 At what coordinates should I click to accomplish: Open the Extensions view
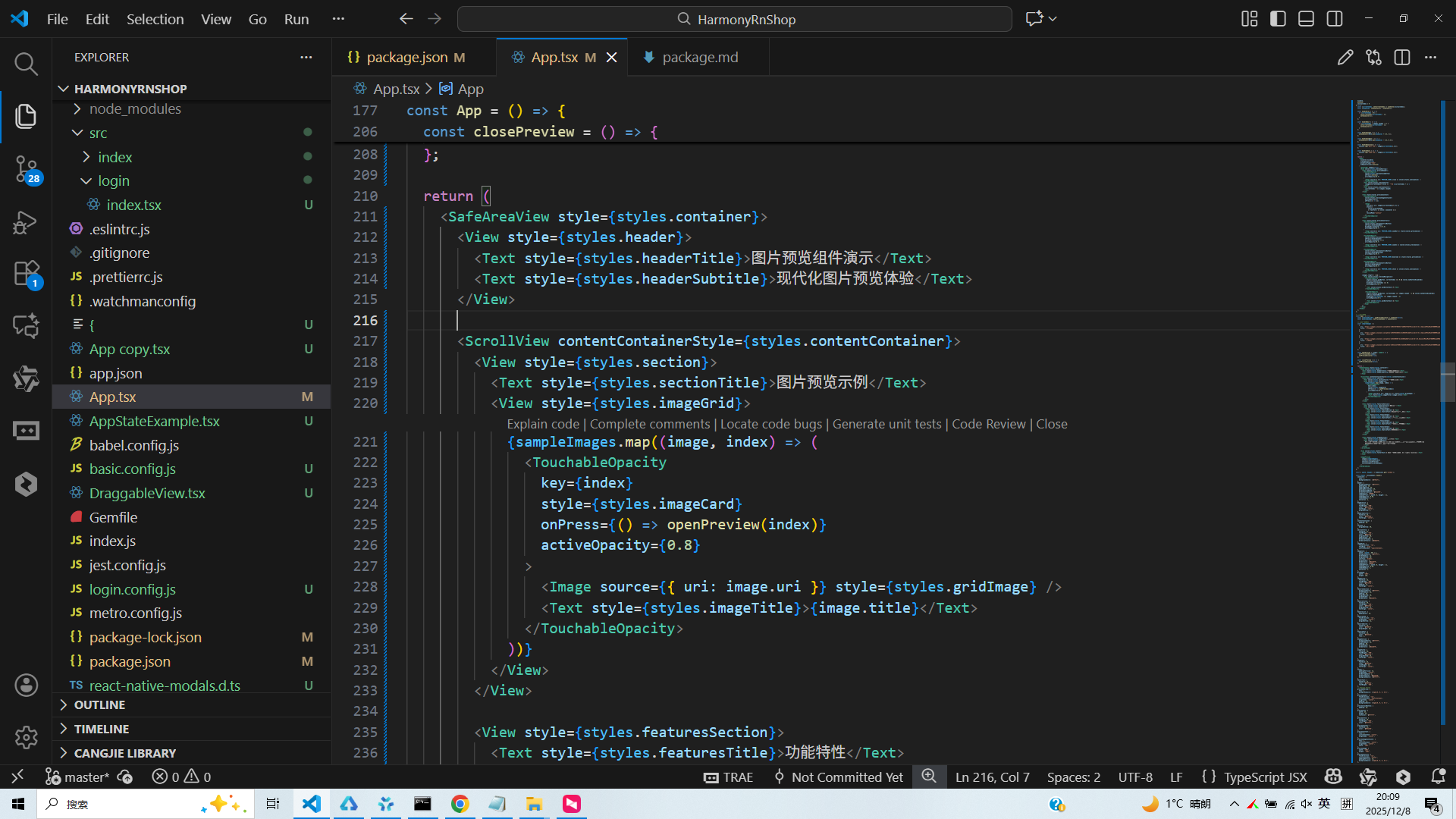point(26,274)
